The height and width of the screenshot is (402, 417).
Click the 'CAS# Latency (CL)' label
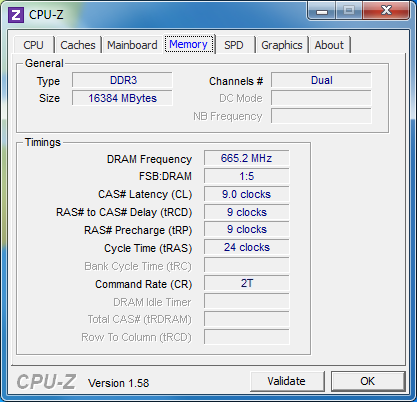pos(145,194)
